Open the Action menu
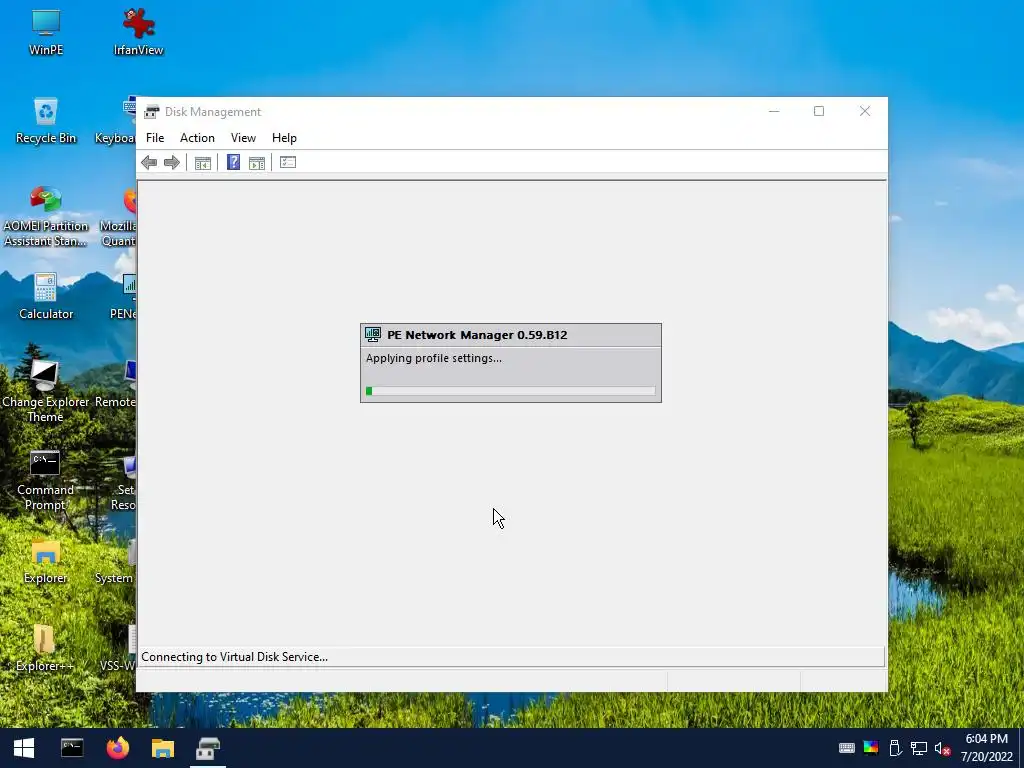This screenshot has width=1024, height=768. click(x=197, y=138)
